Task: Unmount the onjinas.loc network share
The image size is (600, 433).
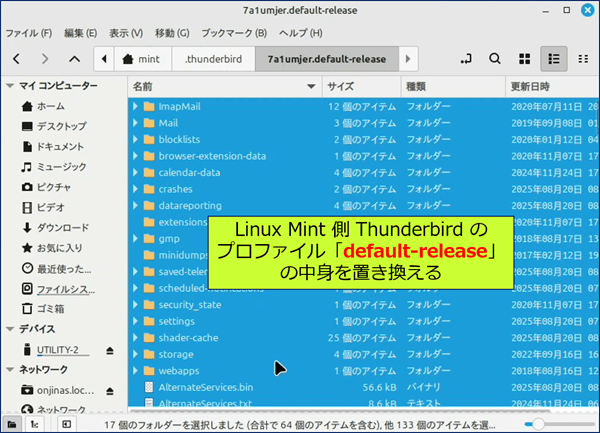Action: [110, 391]
